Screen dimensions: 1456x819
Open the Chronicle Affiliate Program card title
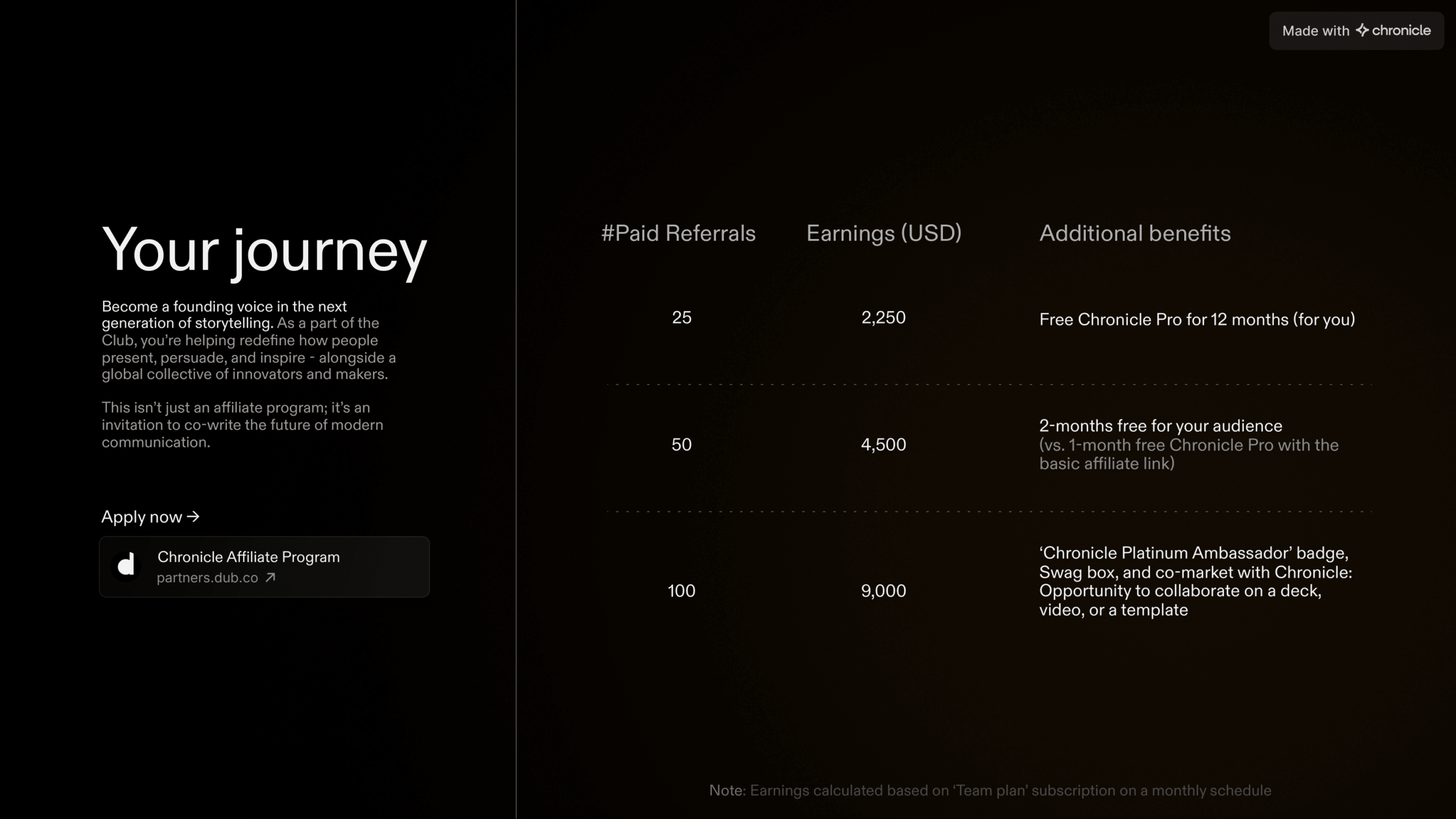(249, 557)
